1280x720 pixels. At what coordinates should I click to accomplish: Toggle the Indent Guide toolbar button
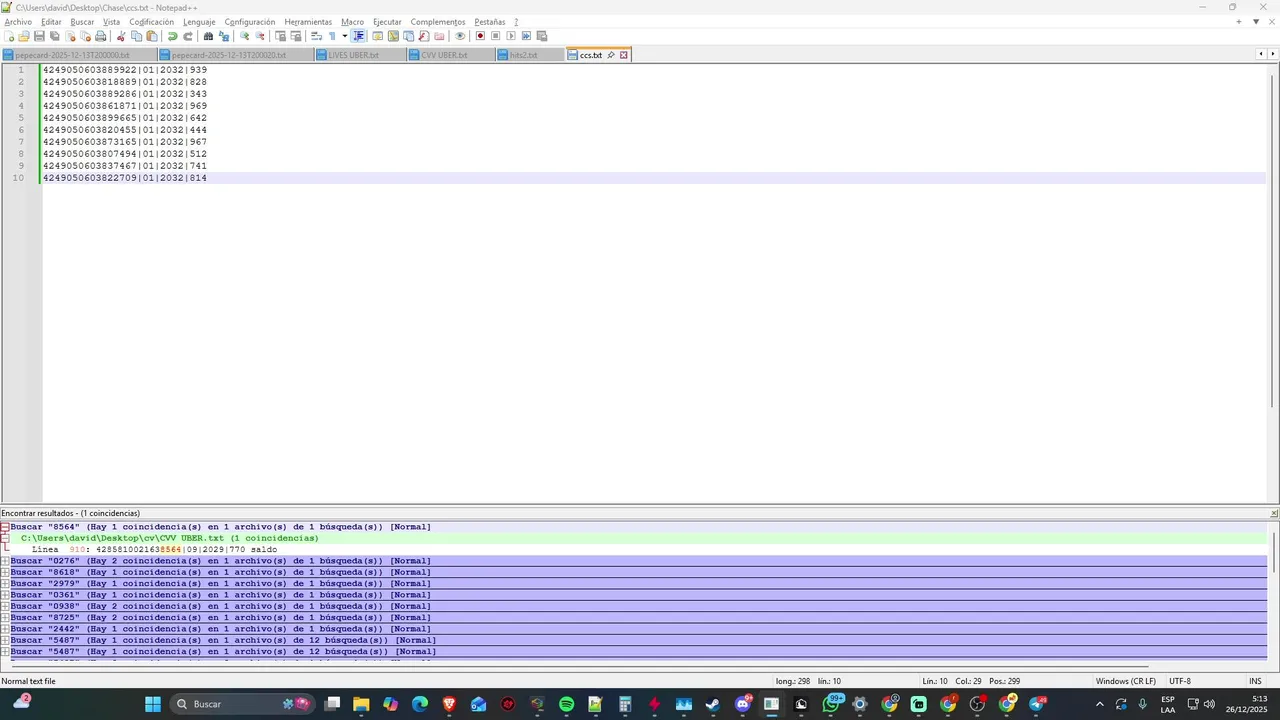pyautogui.click(x=359, y=36)
